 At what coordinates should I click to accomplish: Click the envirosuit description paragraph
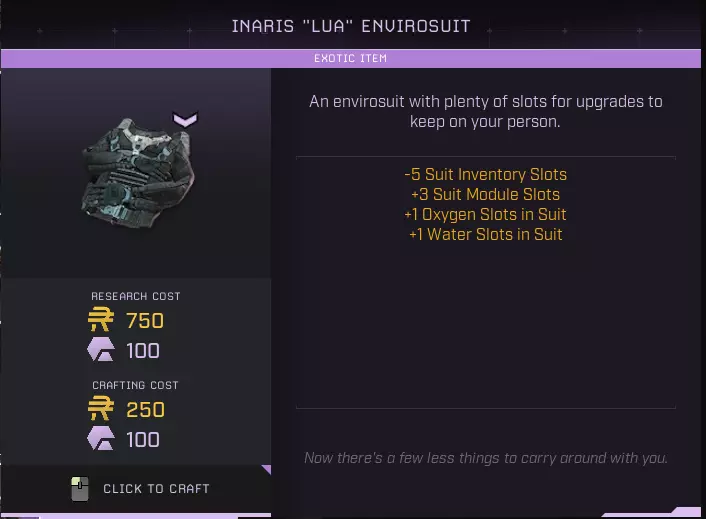click(485, 111)
